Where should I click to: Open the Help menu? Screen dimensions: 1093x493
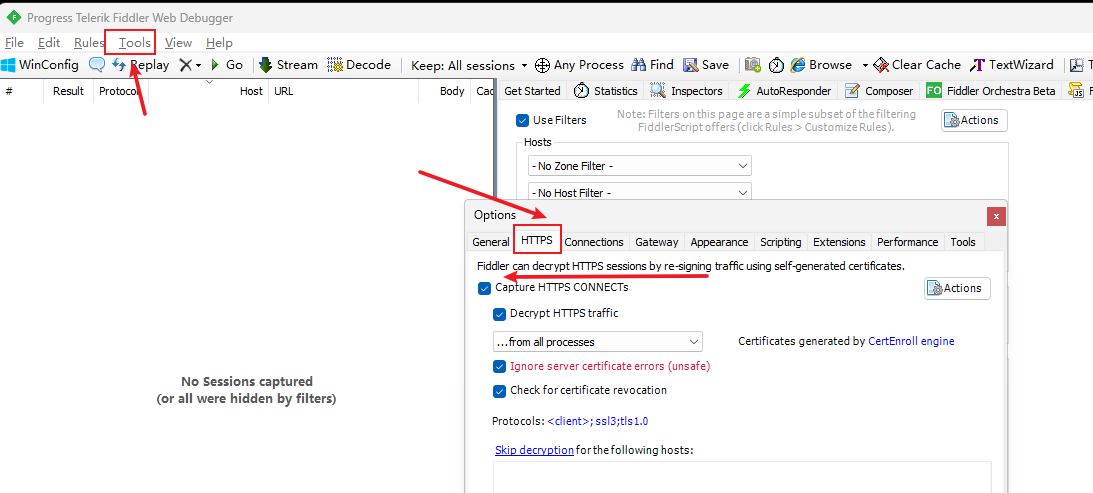tap(220, 43)
